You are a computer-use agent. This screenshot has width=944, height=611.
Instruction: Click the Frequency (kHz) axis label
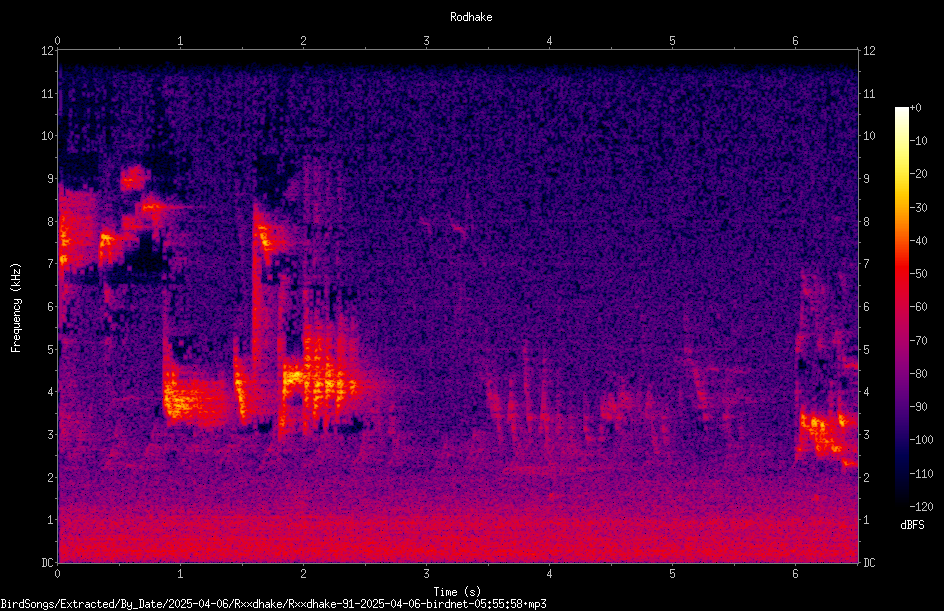pos(16,307)
